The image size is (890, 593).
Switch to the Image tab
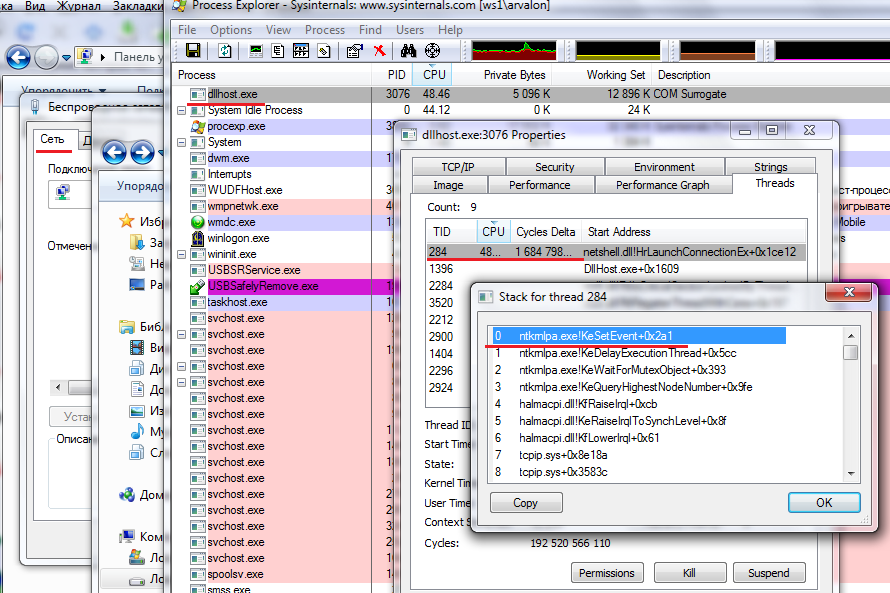[x=448, y=185]
